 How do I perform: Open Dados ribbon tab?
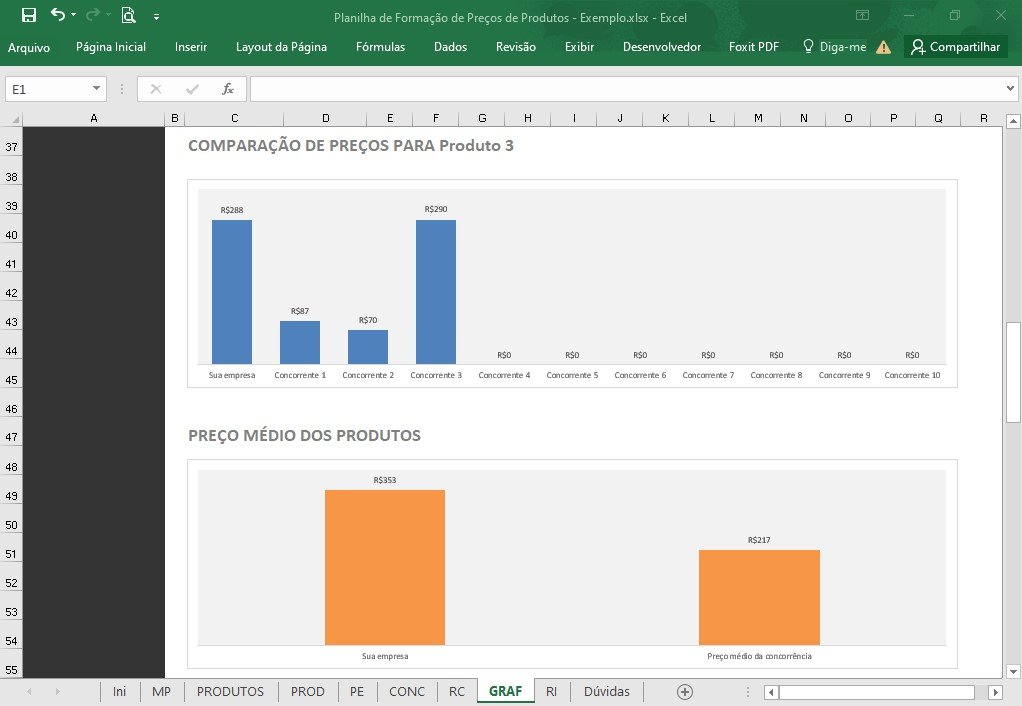point(450,47)
